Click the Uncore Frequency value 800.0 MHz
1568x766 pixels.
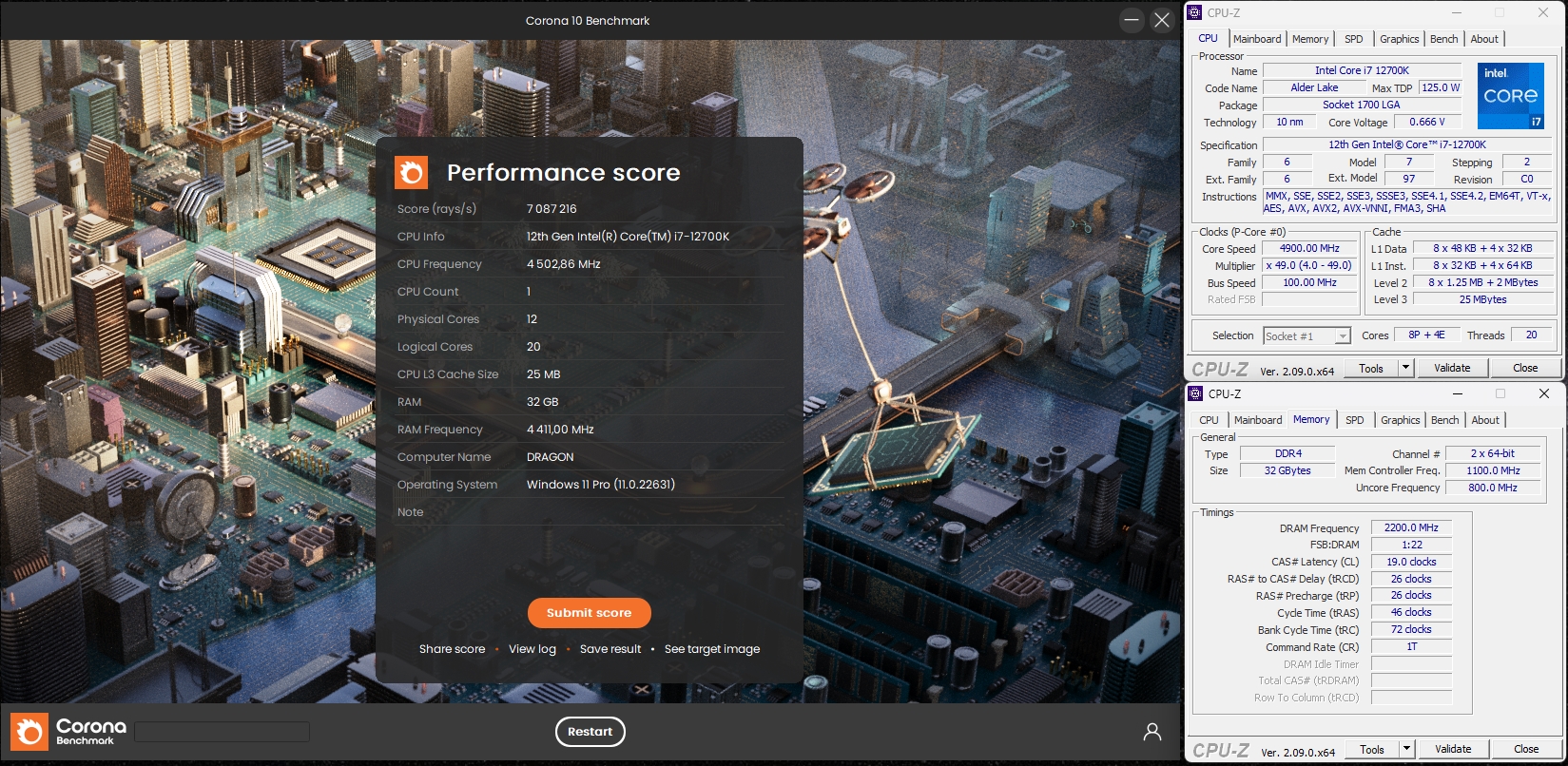[x=1493, y=488]
